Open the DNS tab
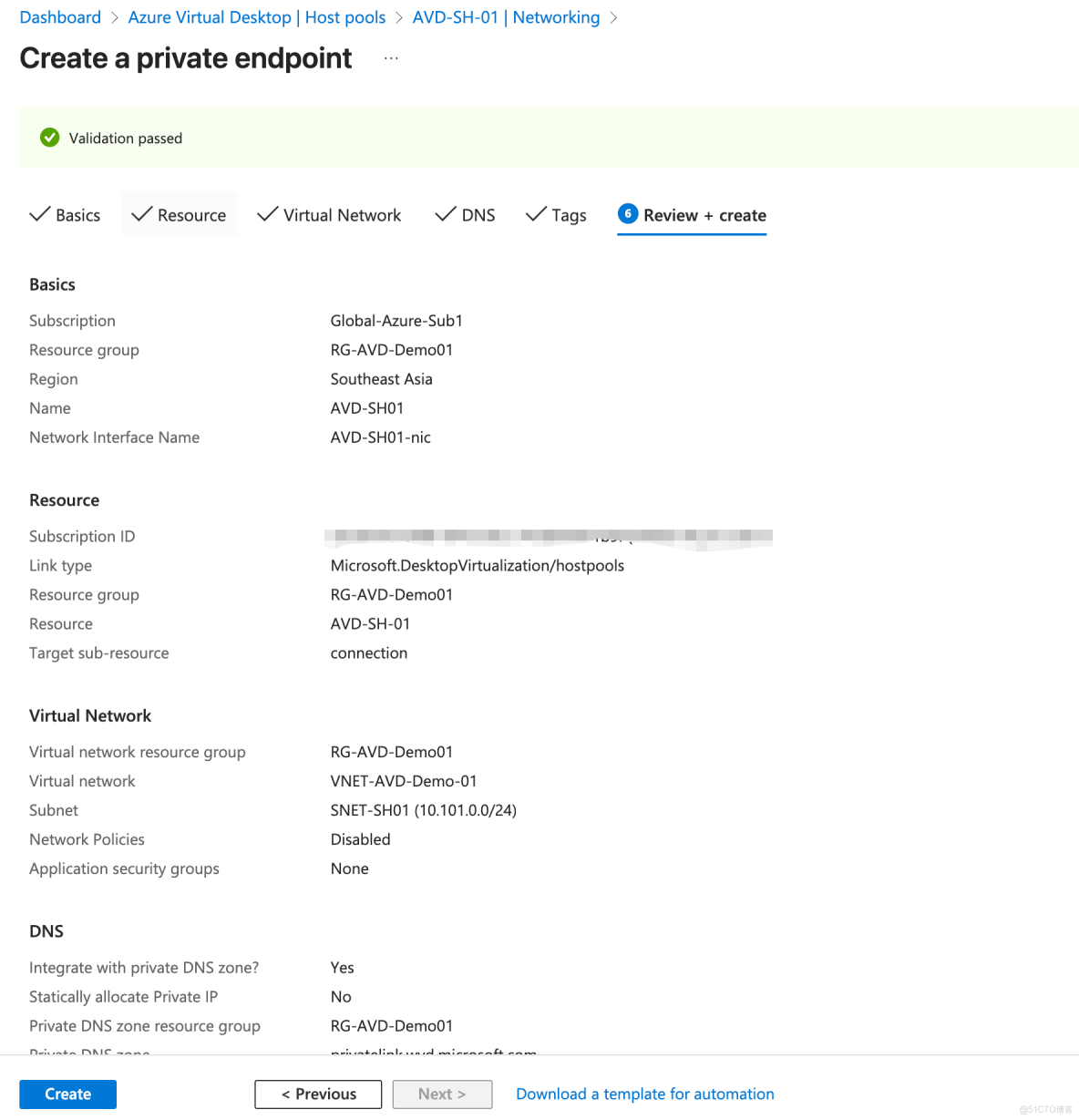 (476, 215)
